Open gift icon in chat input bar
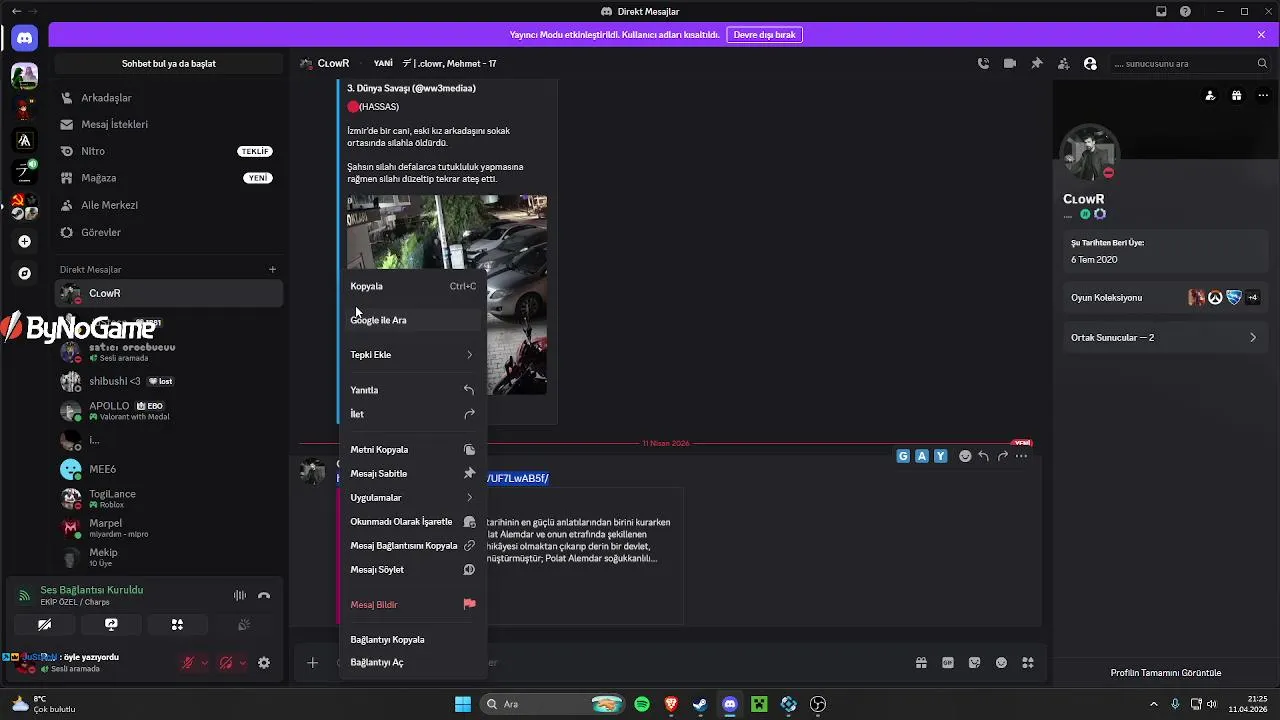Viewport: 1280px width, 720px height. tap(921, 662)
